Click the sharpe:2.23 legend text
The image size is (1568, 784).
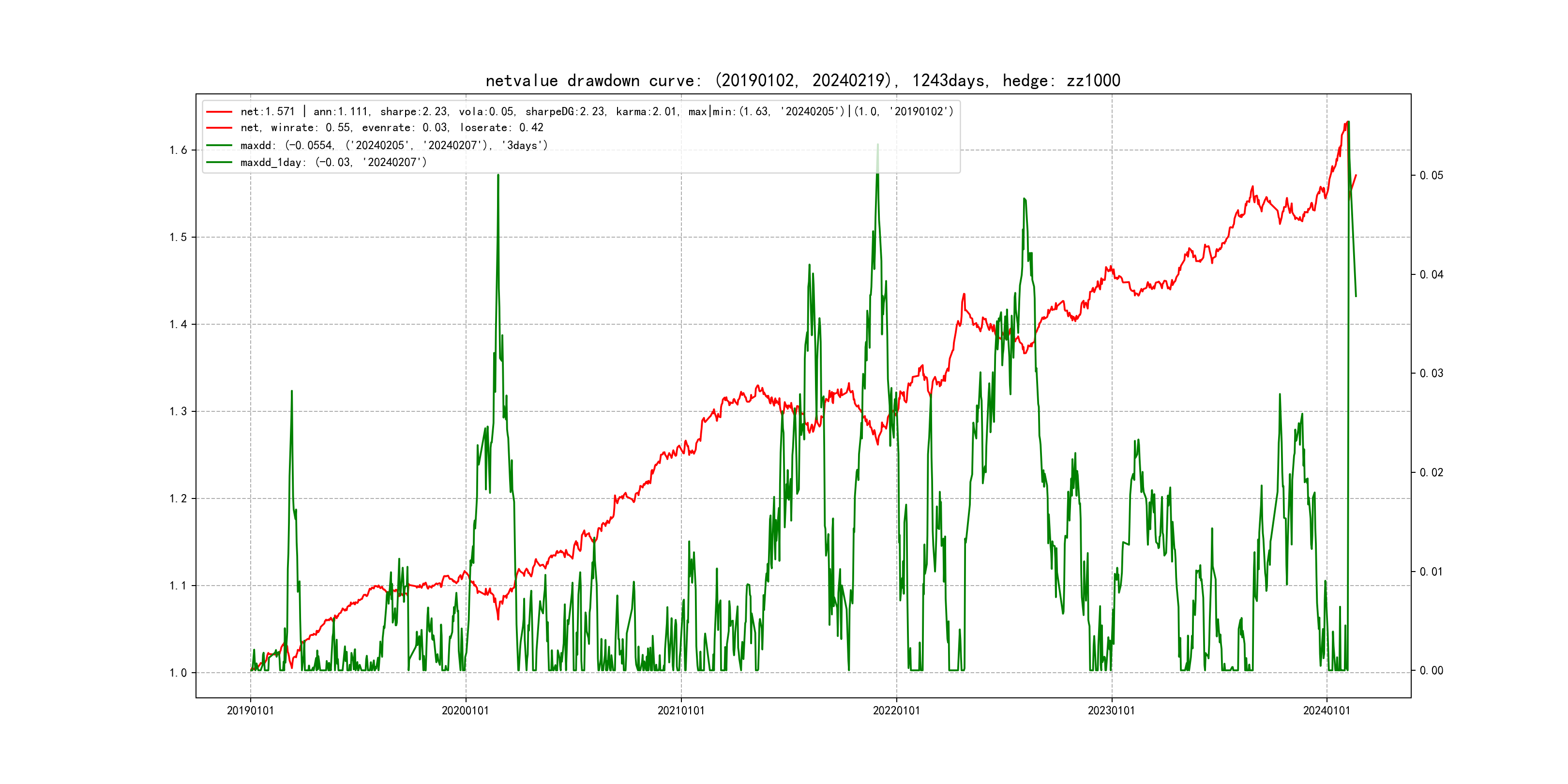click(x=414, y=112)
